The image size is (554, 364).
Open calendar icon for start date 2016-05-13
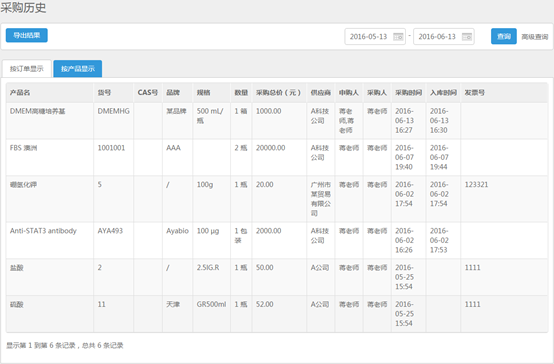click(x=398, y=37)
